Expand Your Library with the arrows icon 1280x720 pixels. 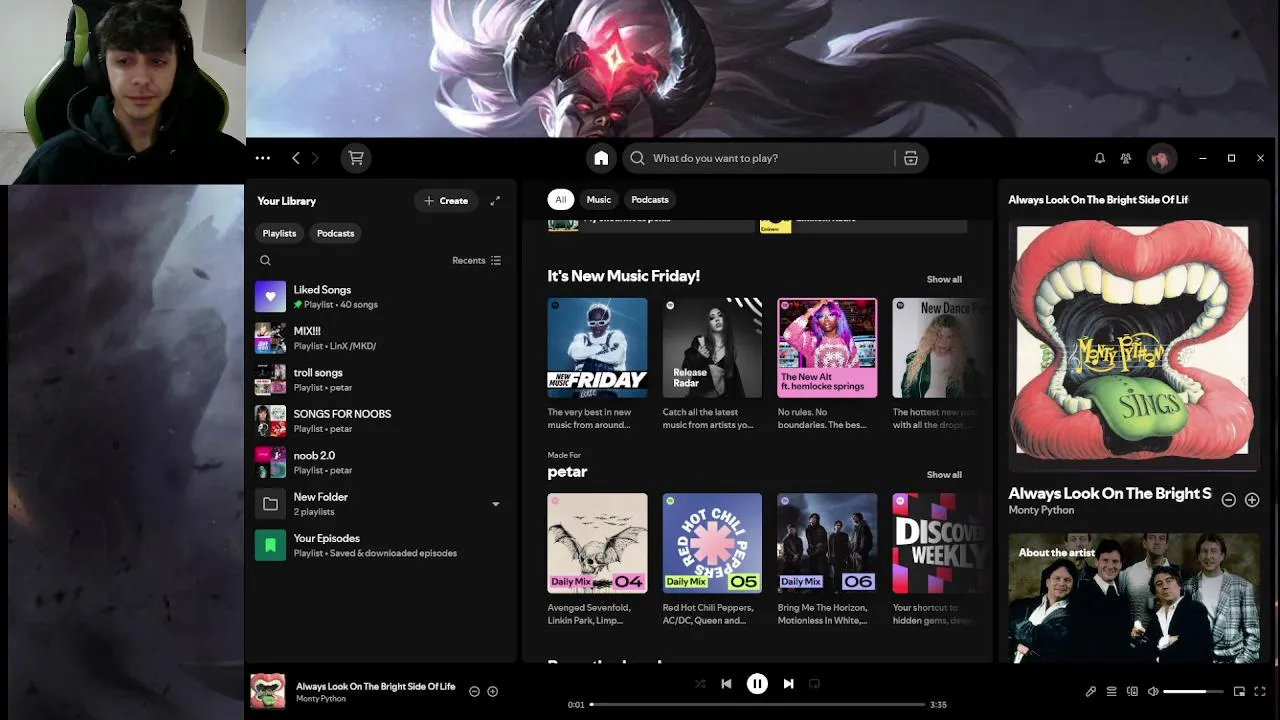tap(495, 201)
